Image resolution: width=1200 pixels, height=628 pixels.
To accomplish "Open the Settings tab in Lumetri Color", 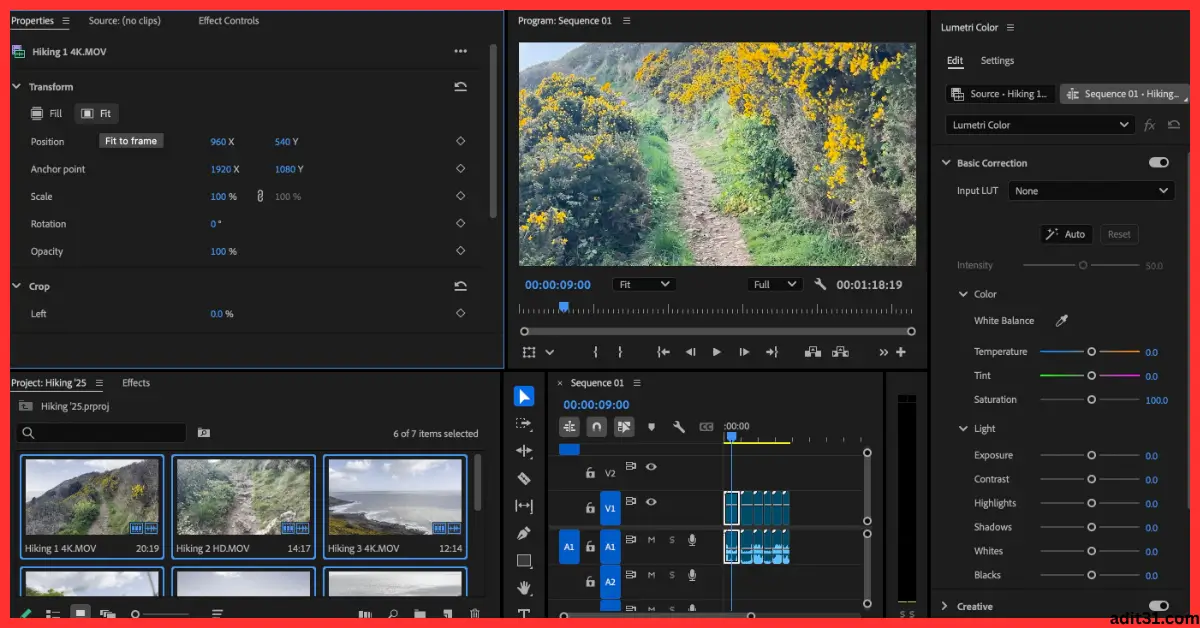I will [x=997, y=60].
